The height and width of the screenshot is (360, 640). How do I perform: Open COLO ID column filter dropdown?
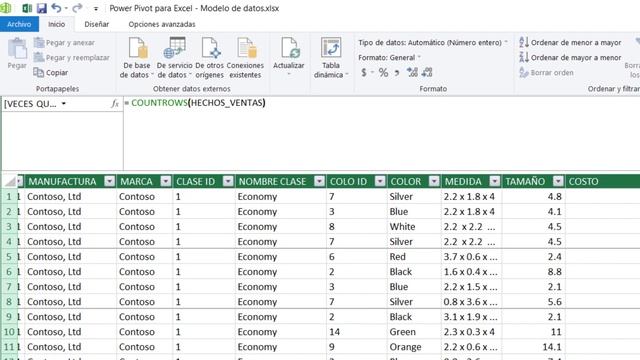coord(380,181)
